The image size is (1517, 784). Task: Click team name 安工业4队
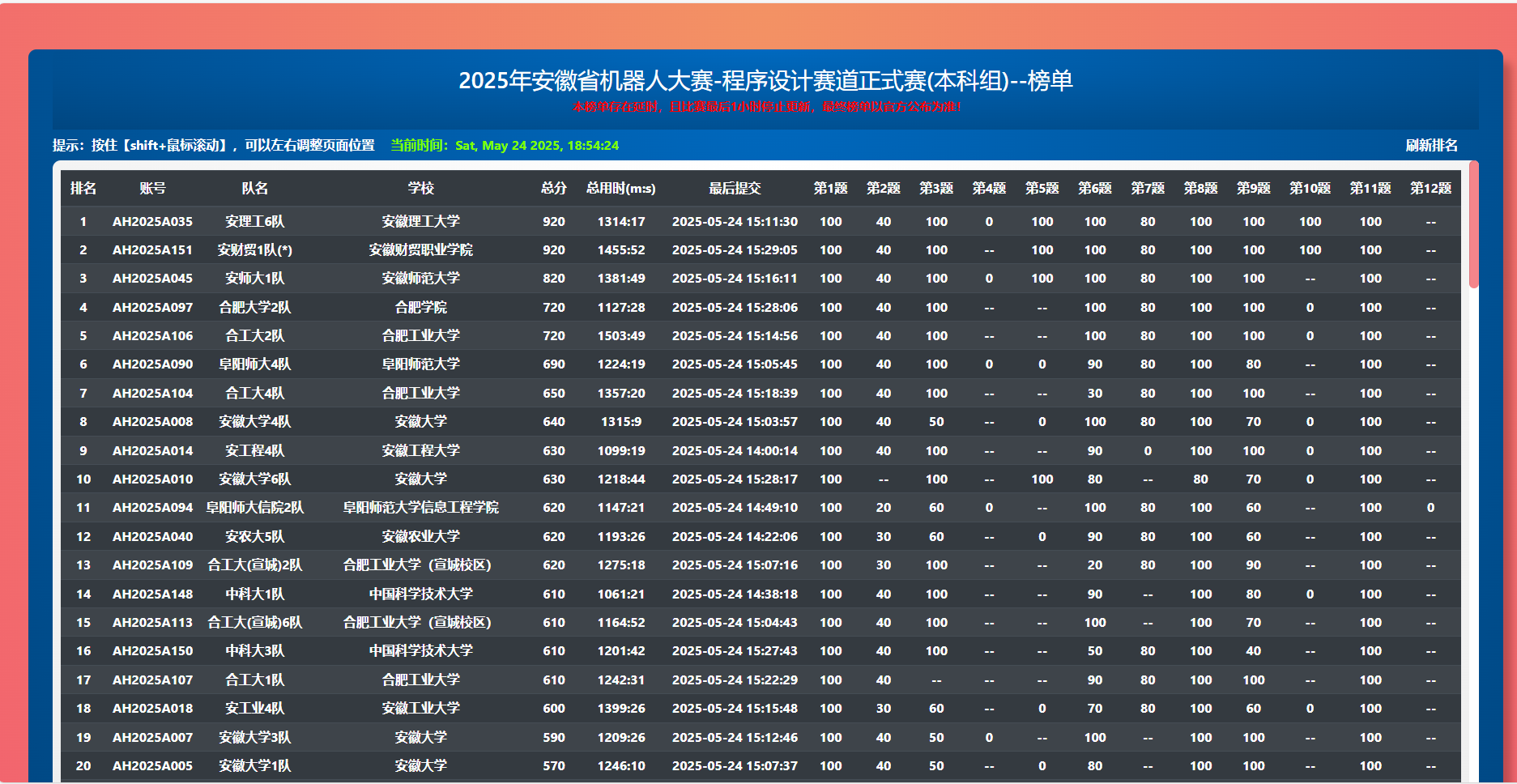[254, 708]
